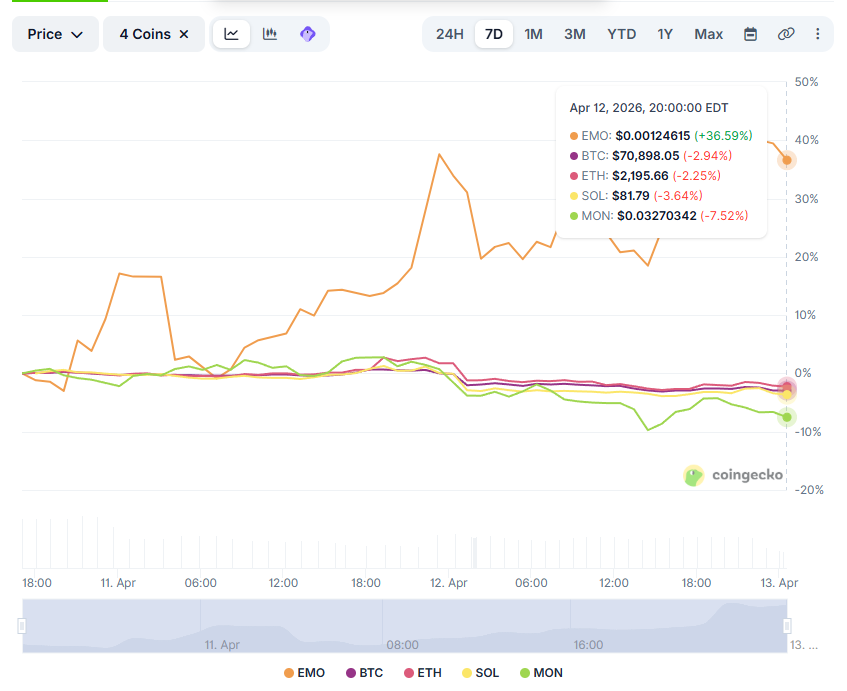Image resolution: width=847 pixels, height=691 pixels.
Task: Click the 12. Apr x-axis label
Action: pyautogui.click(x=448, y=583)
